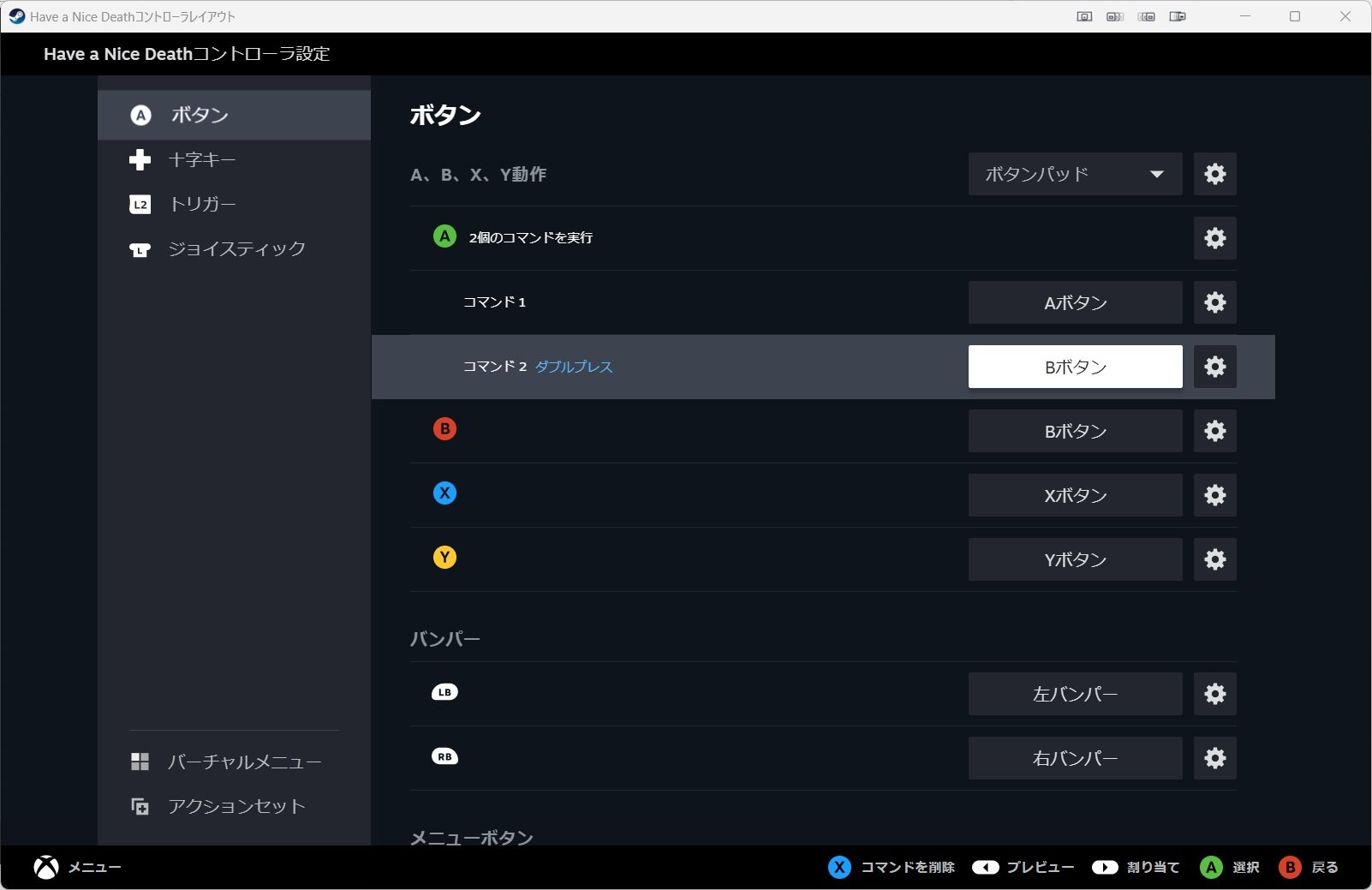Open the ボタンパッド dropdown
Viewport: 1372px width, 890px height.
point(1075,174)
